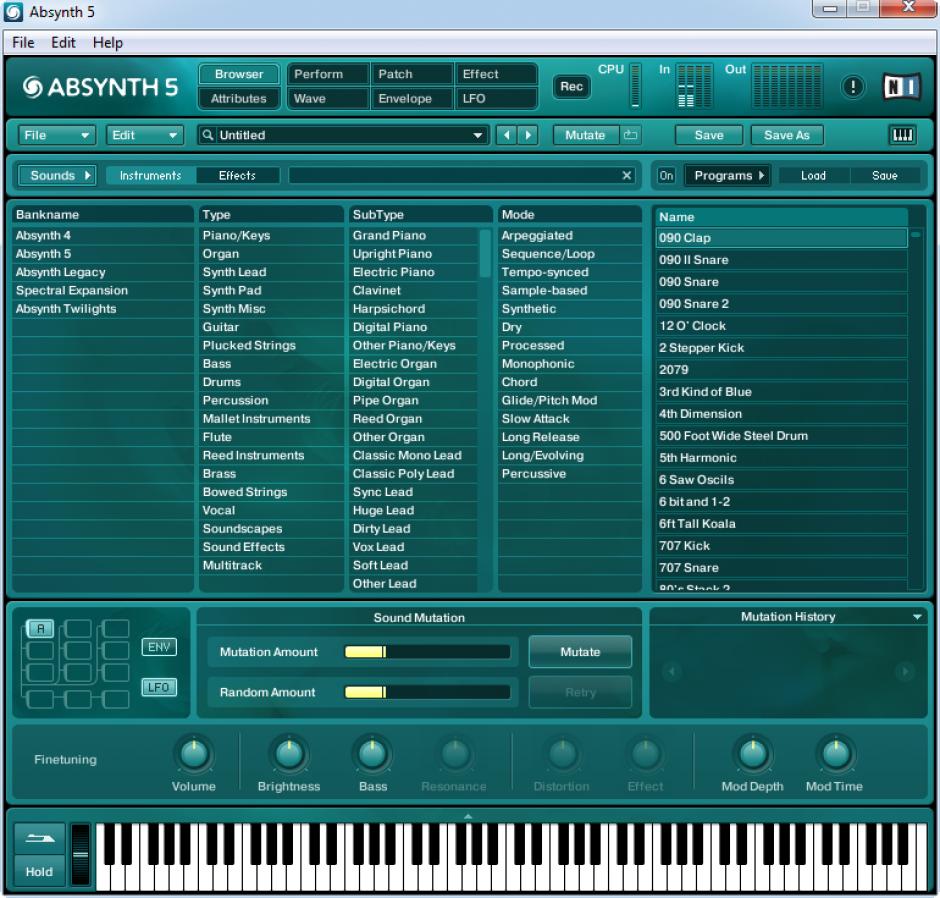This screenshot has width=940, height=898.
Task: Click the NI logo icon
Action: click(x=900, y=87)
